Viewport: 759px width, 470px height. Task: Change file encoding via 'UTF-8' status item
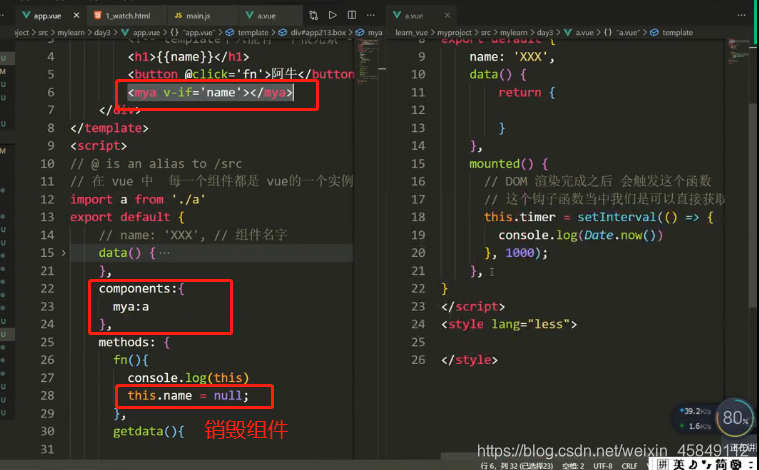point(603,466)
